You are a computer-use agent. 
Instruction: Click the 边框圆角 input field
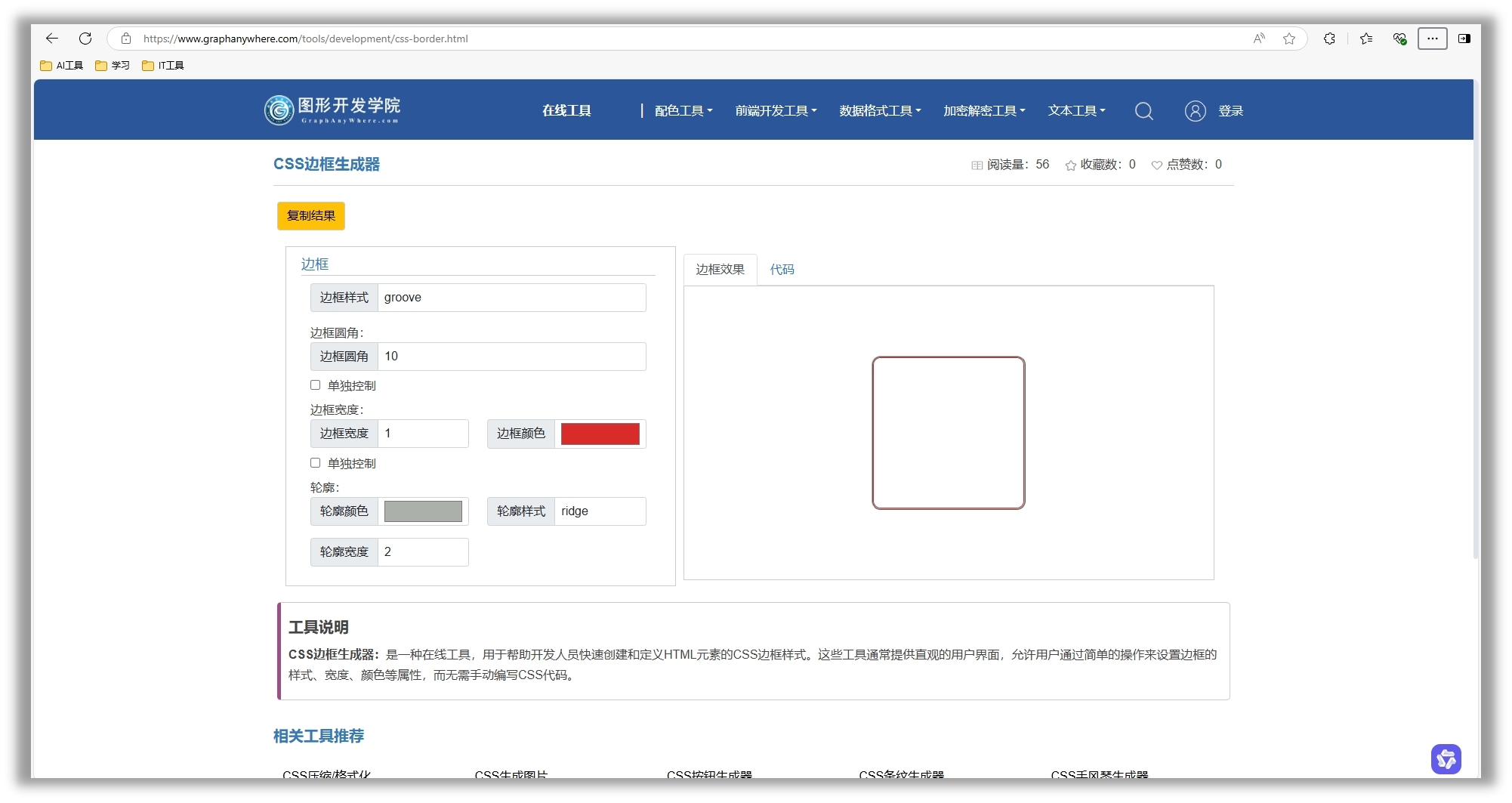[511, 357]
